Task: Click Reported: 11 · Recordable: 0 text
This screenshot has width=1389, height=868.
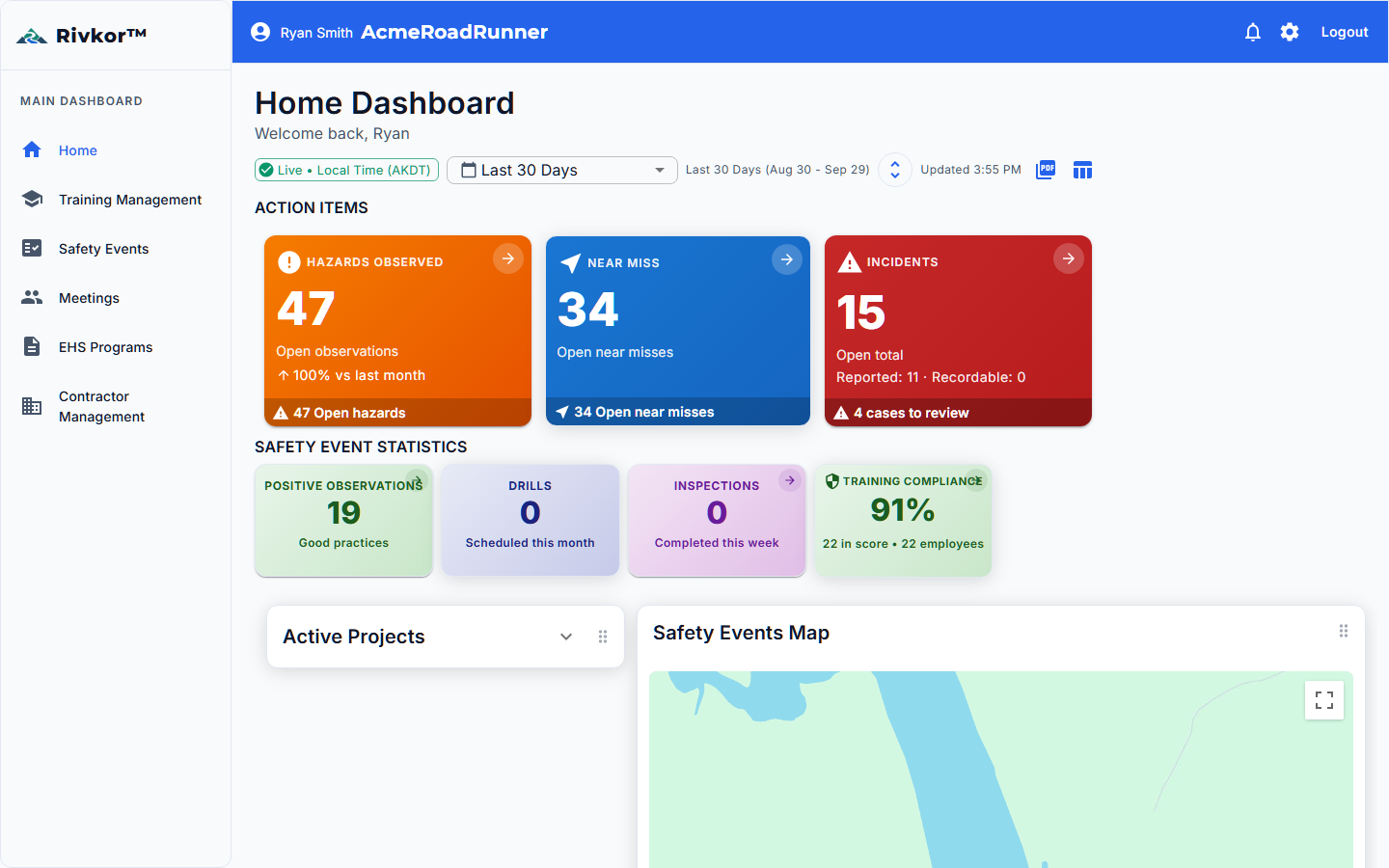Action: 931,377
